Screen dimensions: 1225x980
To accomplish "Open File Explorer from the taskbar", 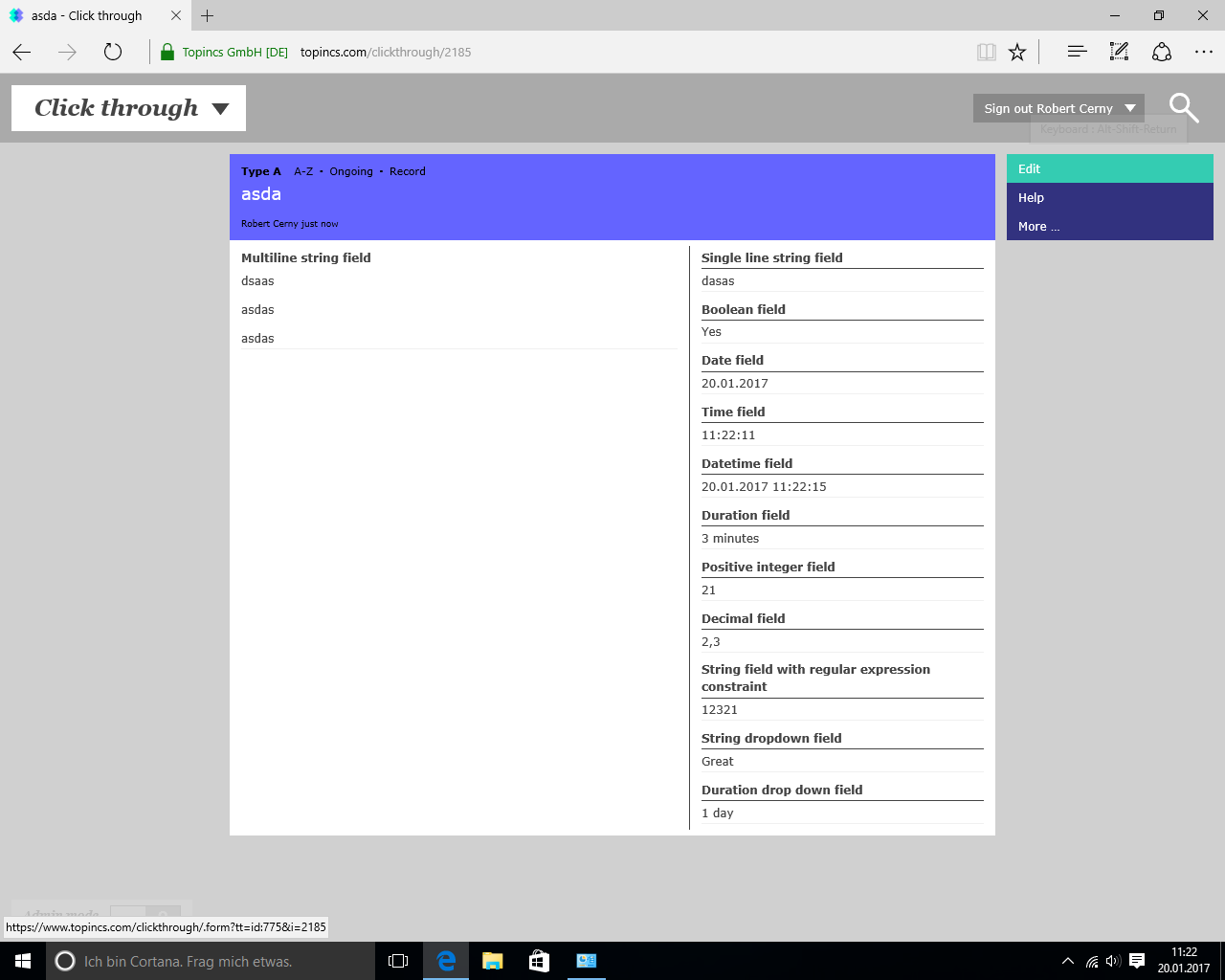I will (493, 961).
